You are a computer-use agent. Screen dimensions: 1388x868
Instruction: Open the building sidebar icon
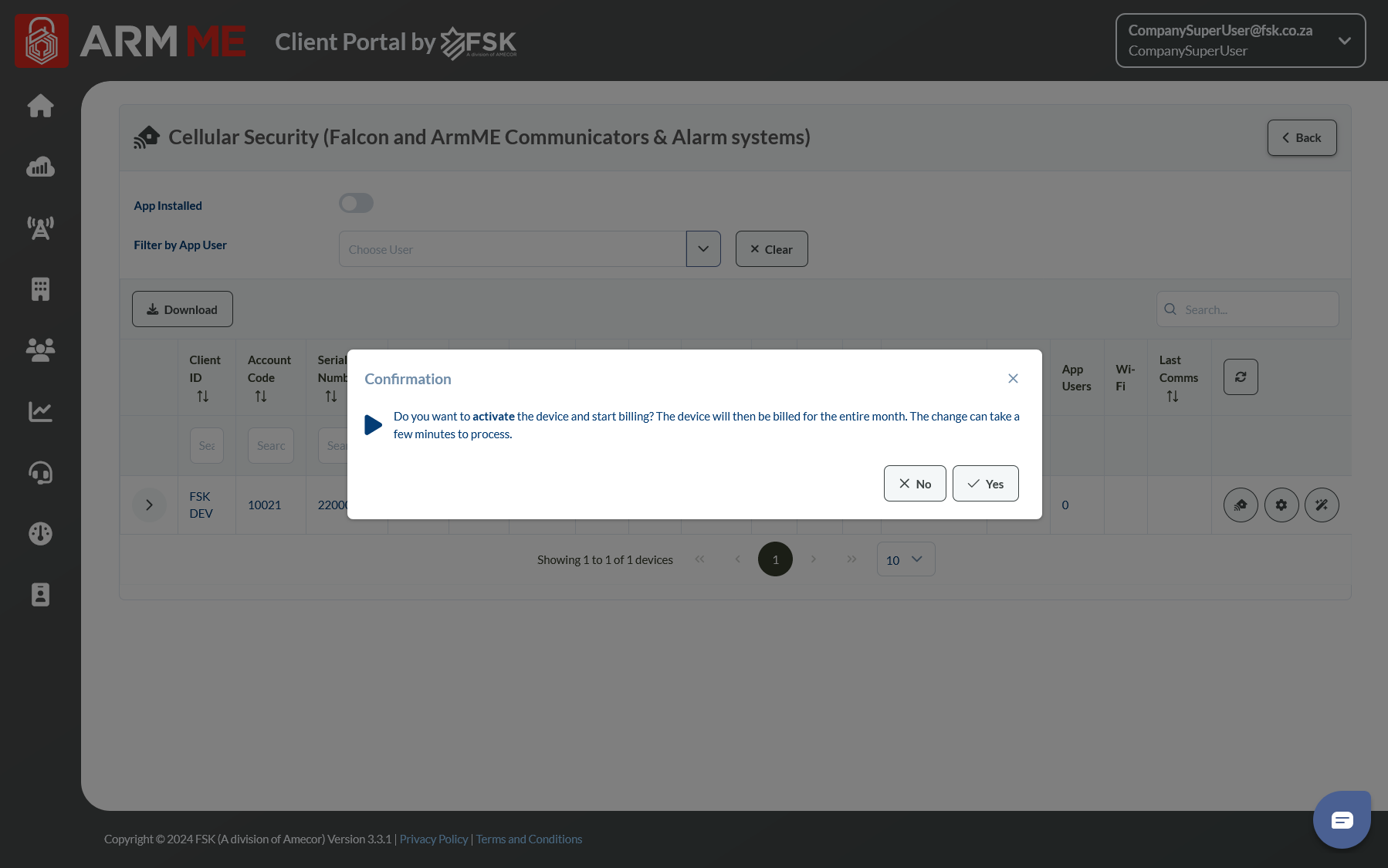tap(40, 289)
